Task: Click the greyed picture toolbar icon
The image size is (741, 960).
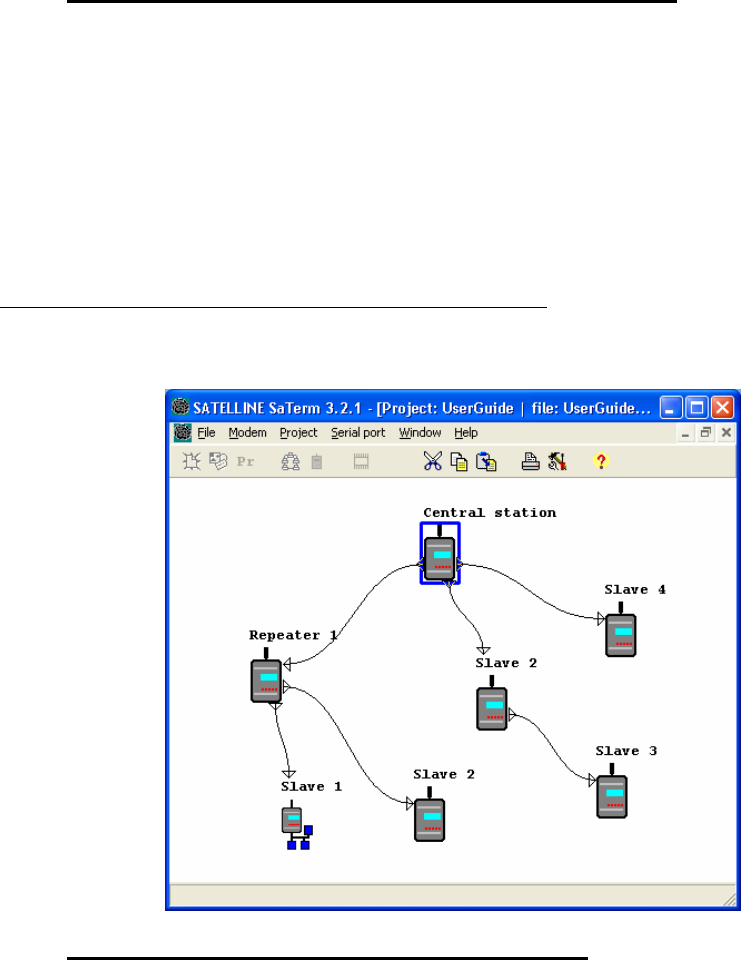Action: pyautogui.click(x=218, y=460)
